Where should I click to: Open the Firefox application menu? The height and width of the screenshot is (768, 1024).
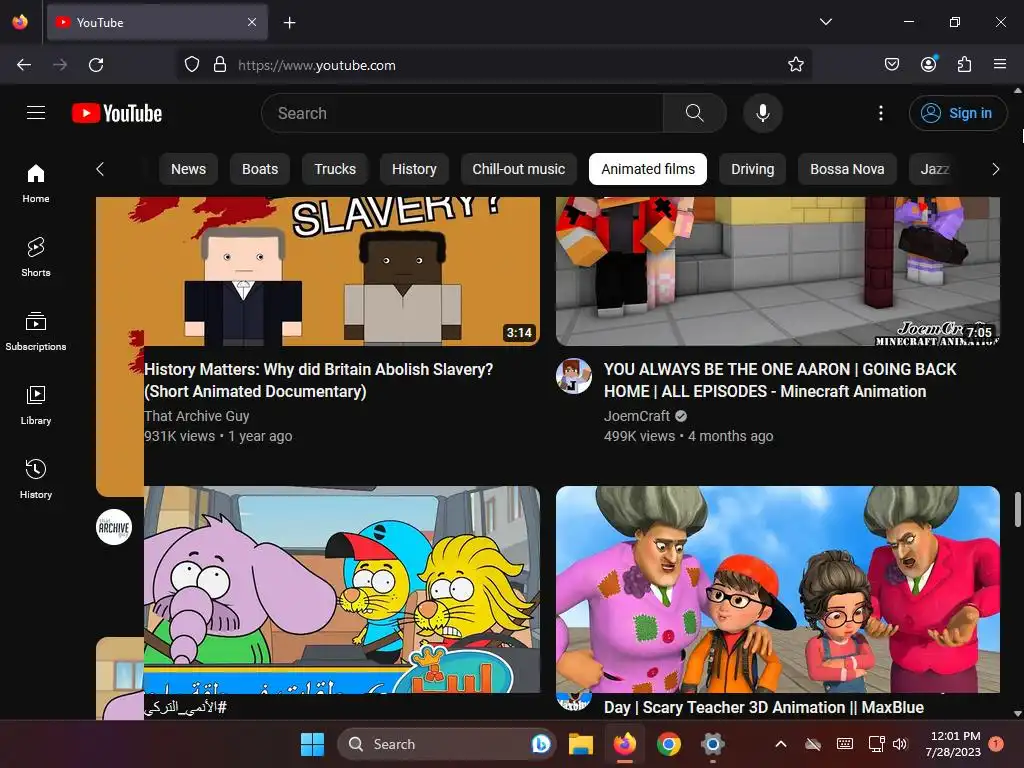[1000, 65]
